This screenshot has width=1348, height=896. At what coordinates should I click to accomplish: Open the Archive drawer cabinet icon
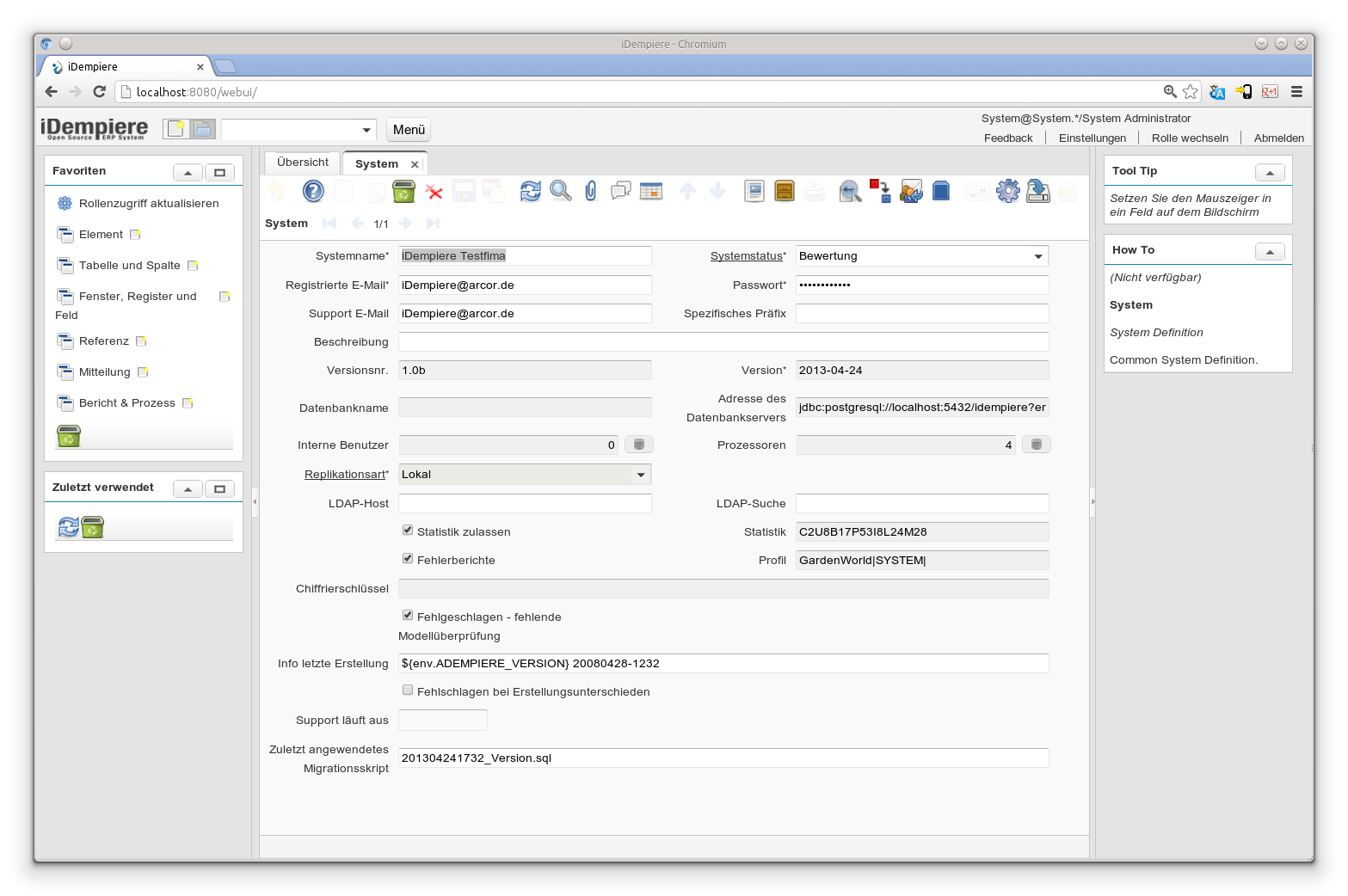pyautogui.click(x=785, y=191)
